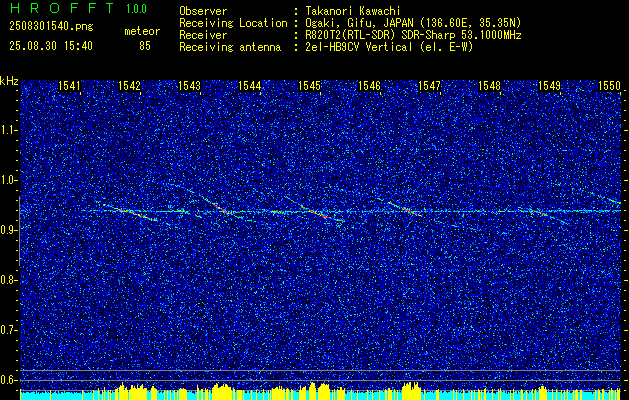The width and height of the screenshot is (629, 400).
Task: Click time marker 1547
Action: point(430,85)
